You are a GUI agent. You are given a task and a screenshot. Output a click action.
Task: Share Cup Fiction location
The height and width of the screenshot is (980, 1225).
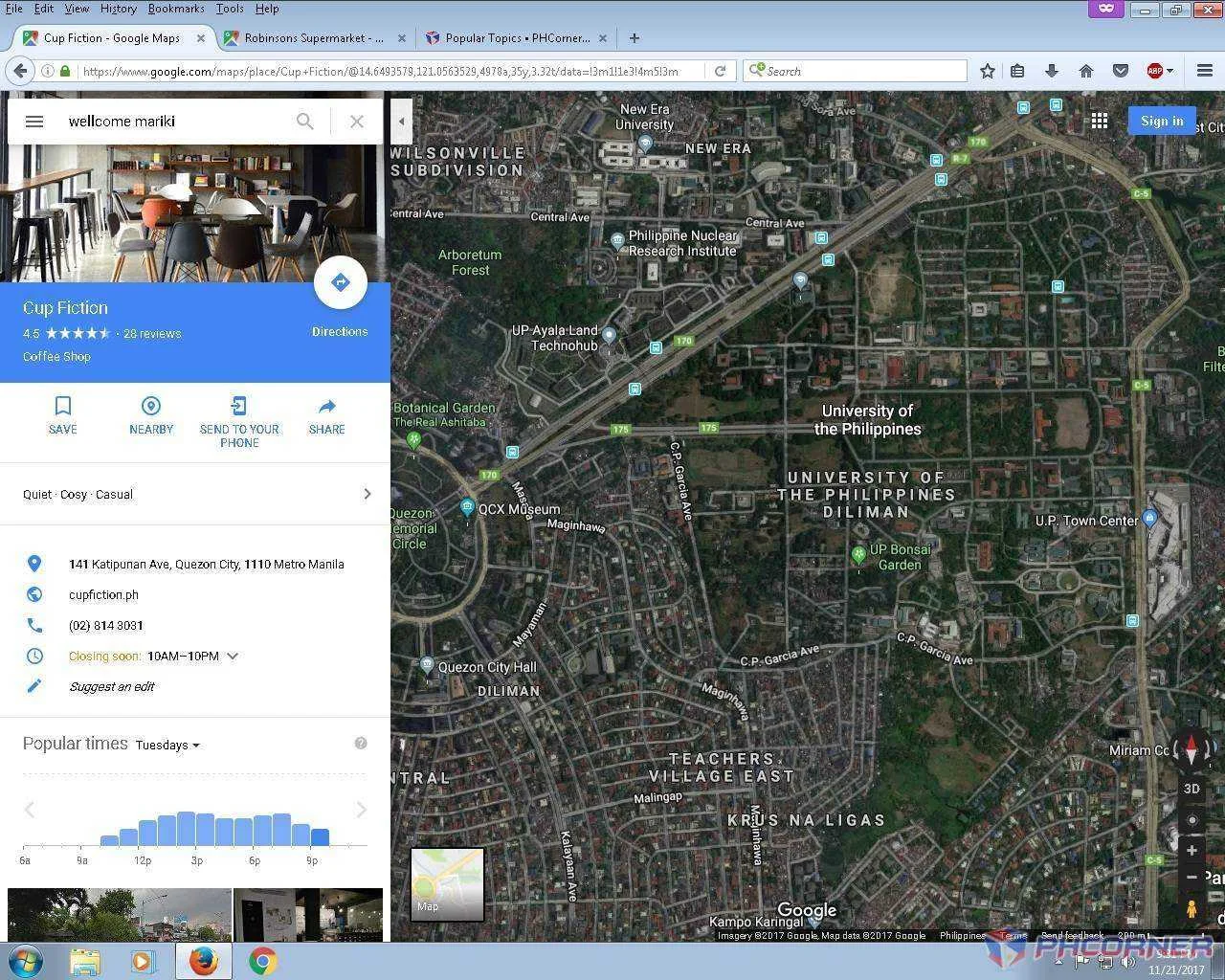point(327,415)
